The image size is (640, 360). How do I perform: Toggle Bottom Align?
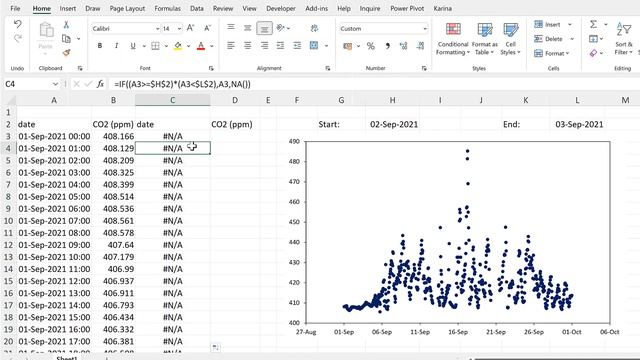tap(264, 28)
